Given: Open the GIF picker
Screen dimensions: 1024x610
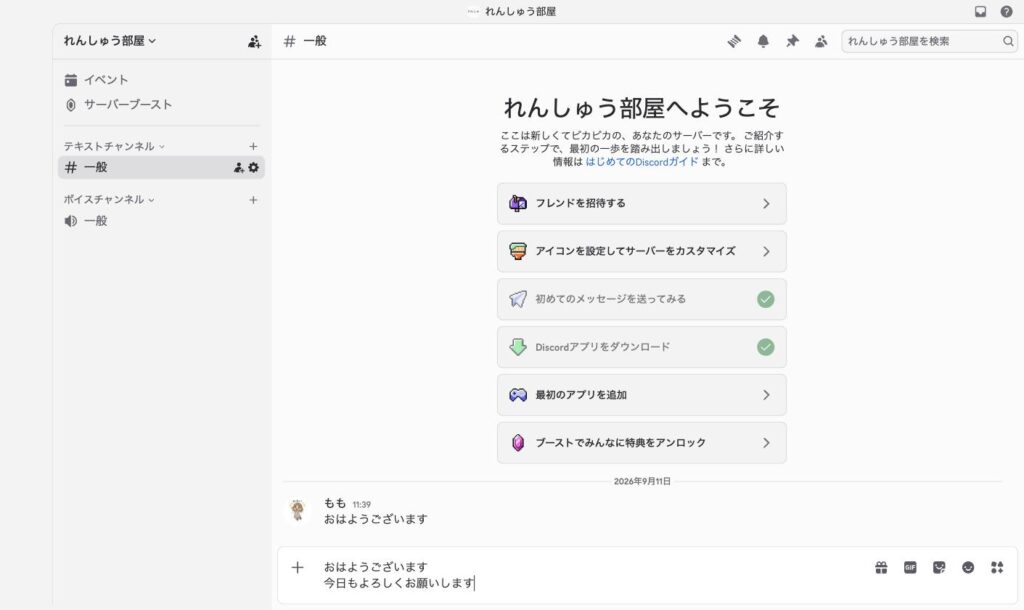Looking at the screenshot, I should [x=910, y=568].
